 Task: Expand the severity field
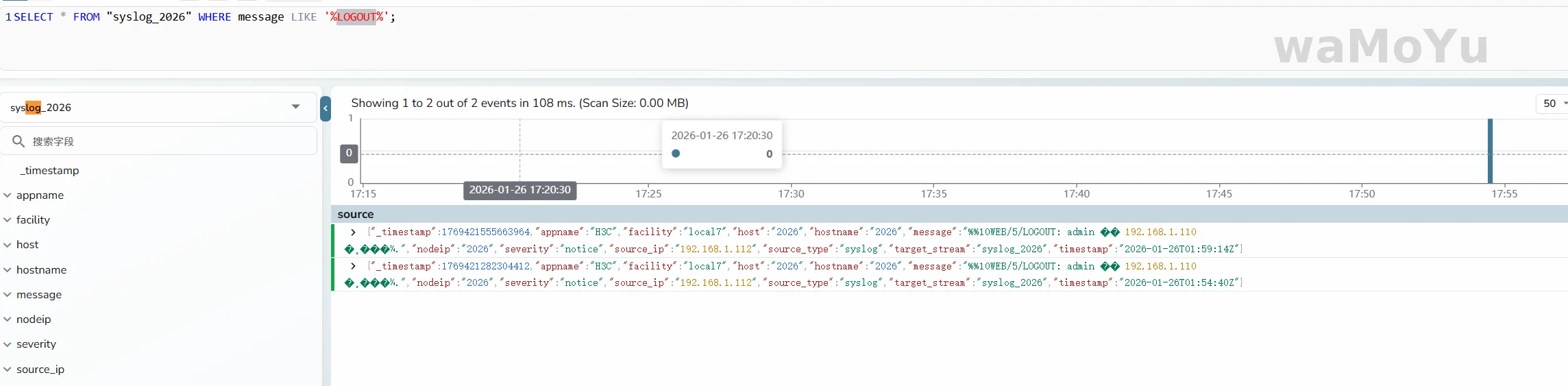8,344
